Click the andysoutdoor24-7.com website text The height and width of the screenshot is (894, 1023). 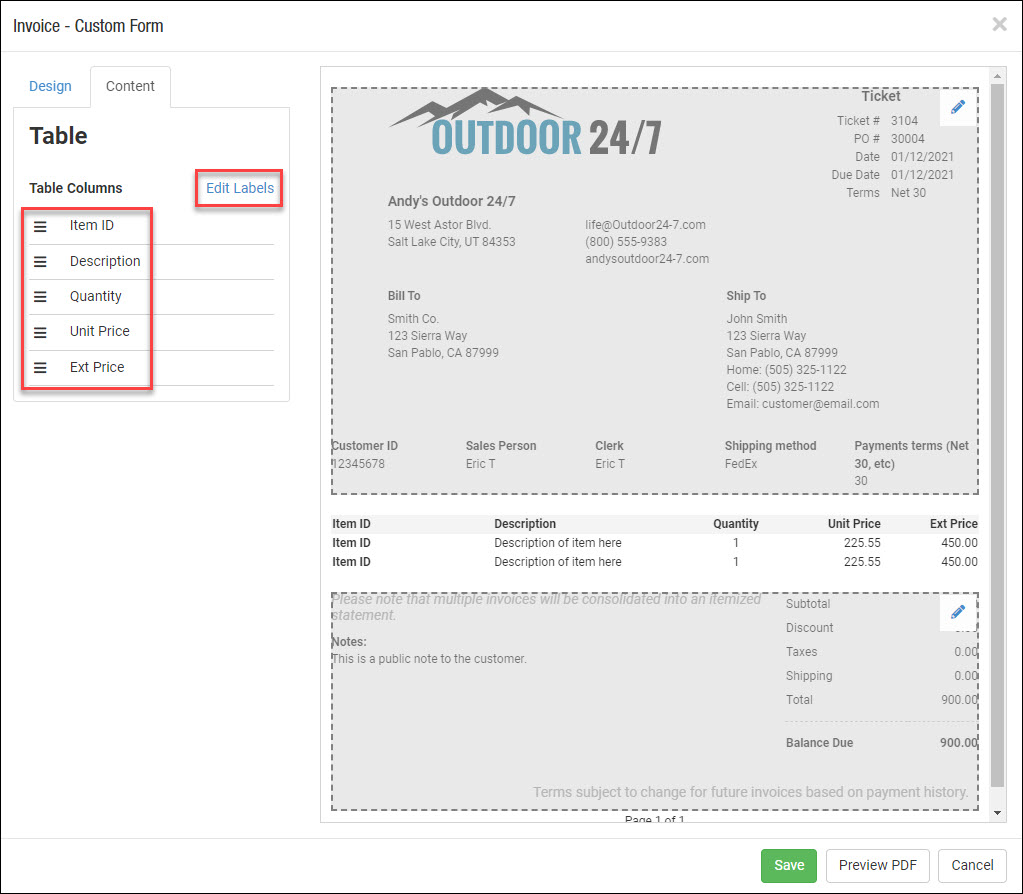coord(647,259)
